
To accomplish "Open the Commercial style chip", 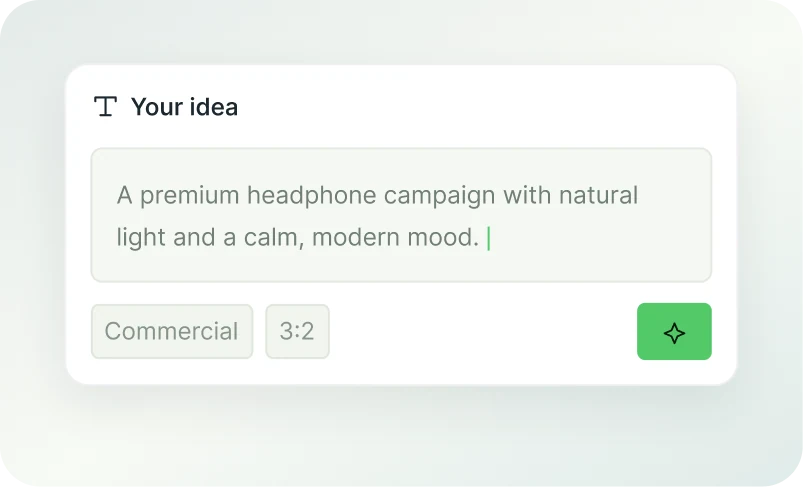I will tap(172, 331).
